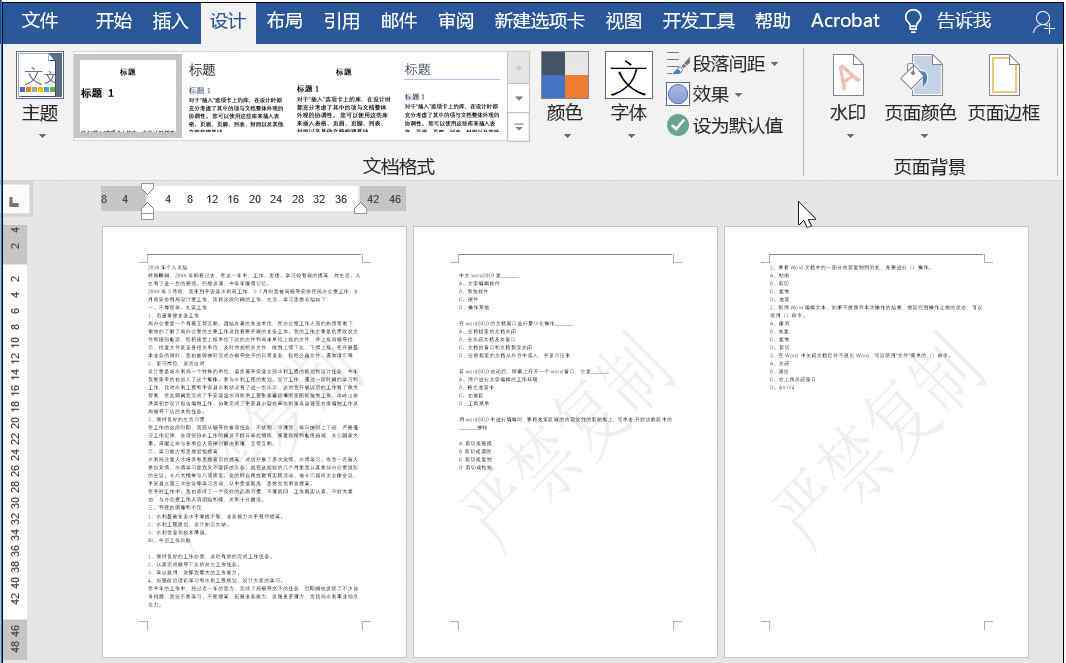Expand the 段落间距 (Paragraph Spacing) dropdown
The width and height of the screenshot is (1066, 663).
point(774,64)
